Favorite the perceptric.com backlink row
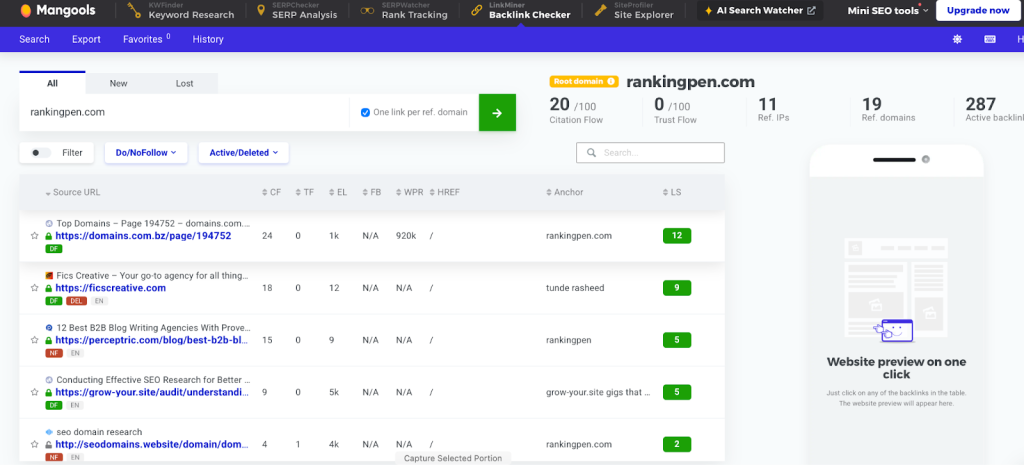Screen dimensions: 1024x465 [x=35, y=340]
